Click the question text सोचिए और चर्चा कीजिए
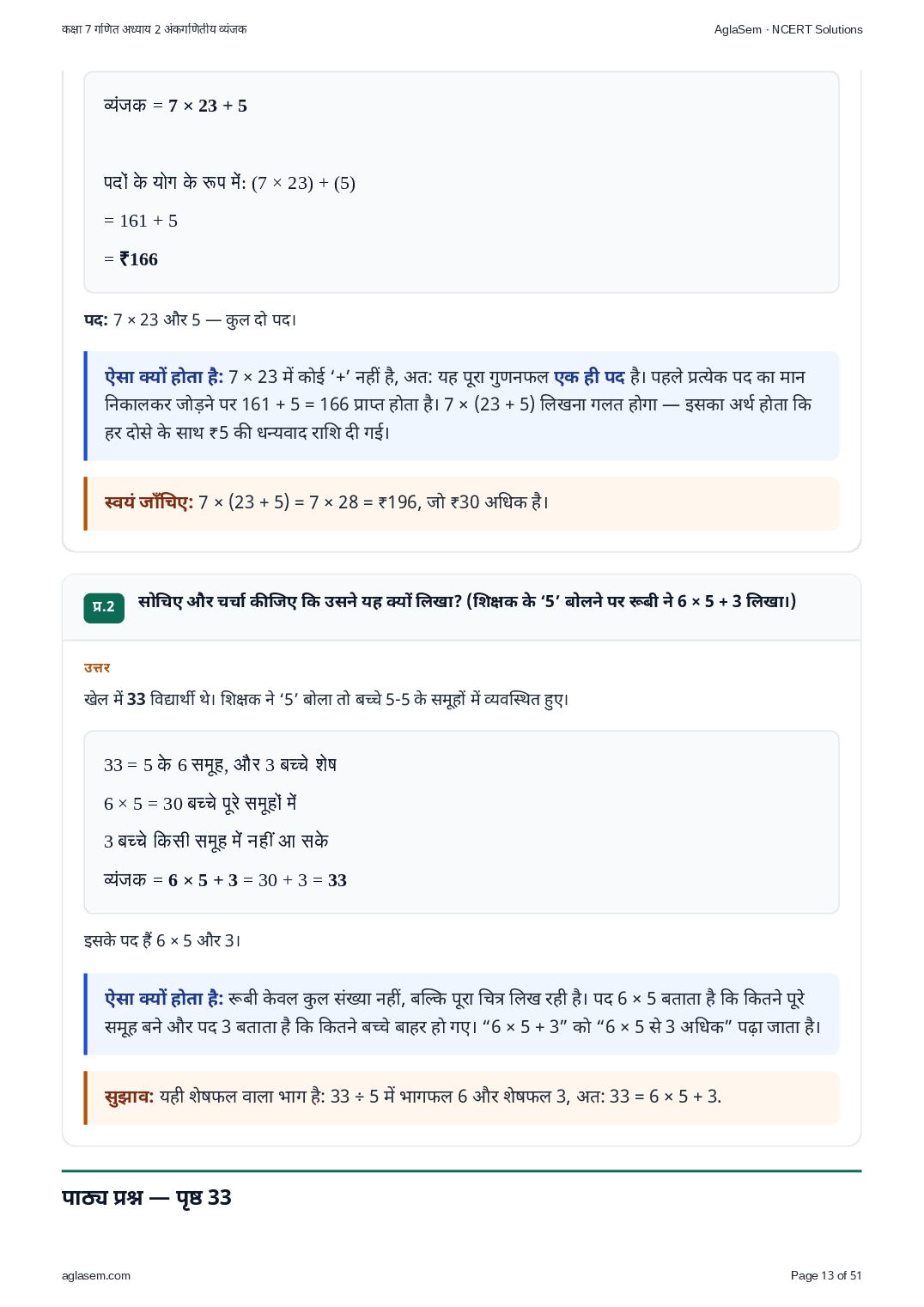The height and width of the screenshot is (1307, 924). pyautogui.click(x=467, y=601)
